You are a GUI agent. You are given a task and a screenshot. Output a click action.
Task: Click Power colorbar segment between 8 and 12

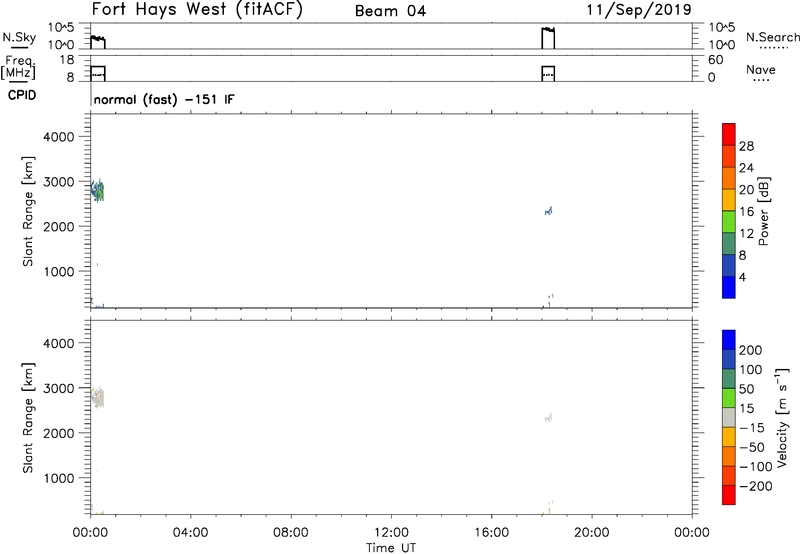[729, 244]
